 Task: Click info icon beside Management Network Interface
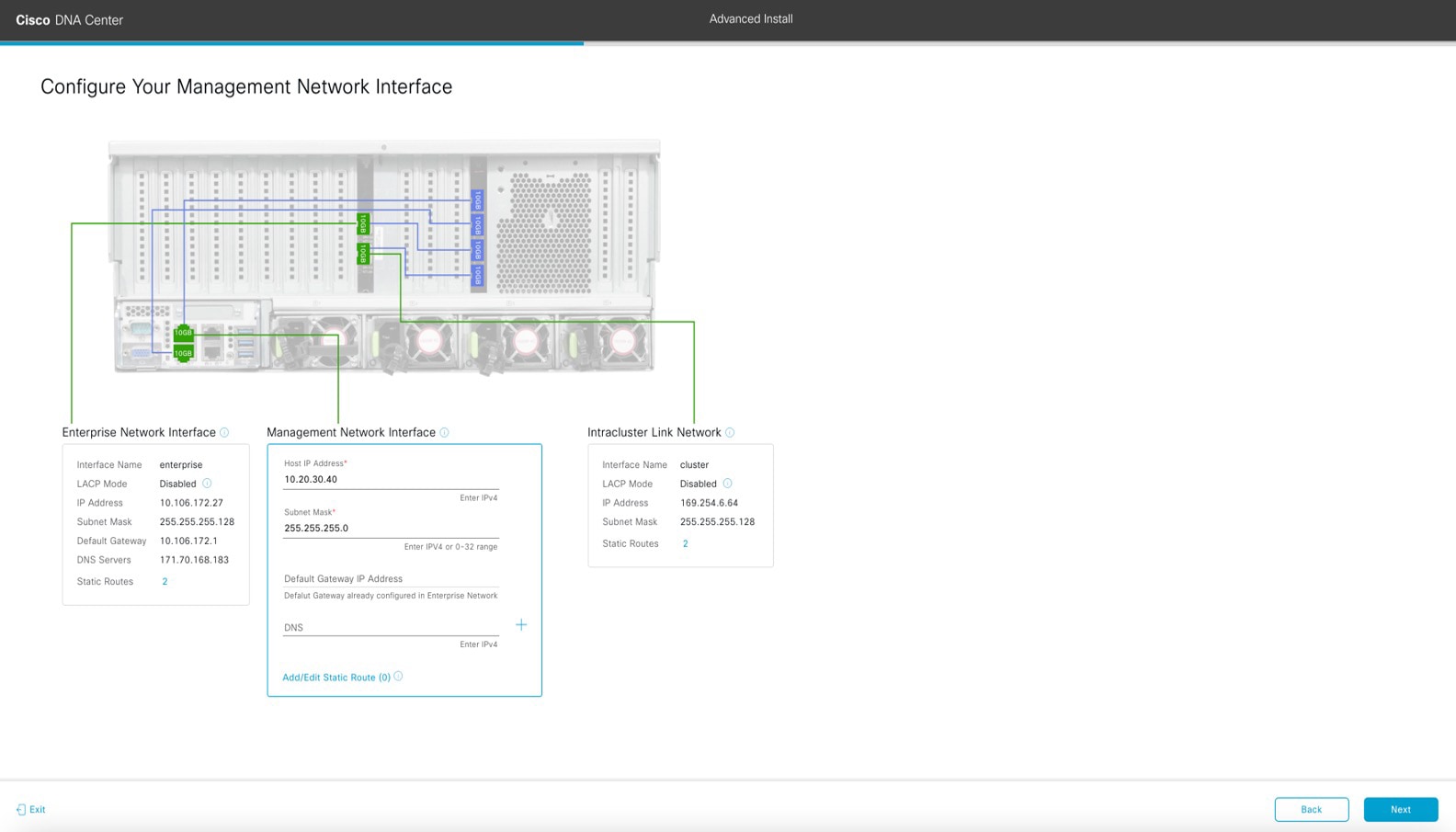444,432
